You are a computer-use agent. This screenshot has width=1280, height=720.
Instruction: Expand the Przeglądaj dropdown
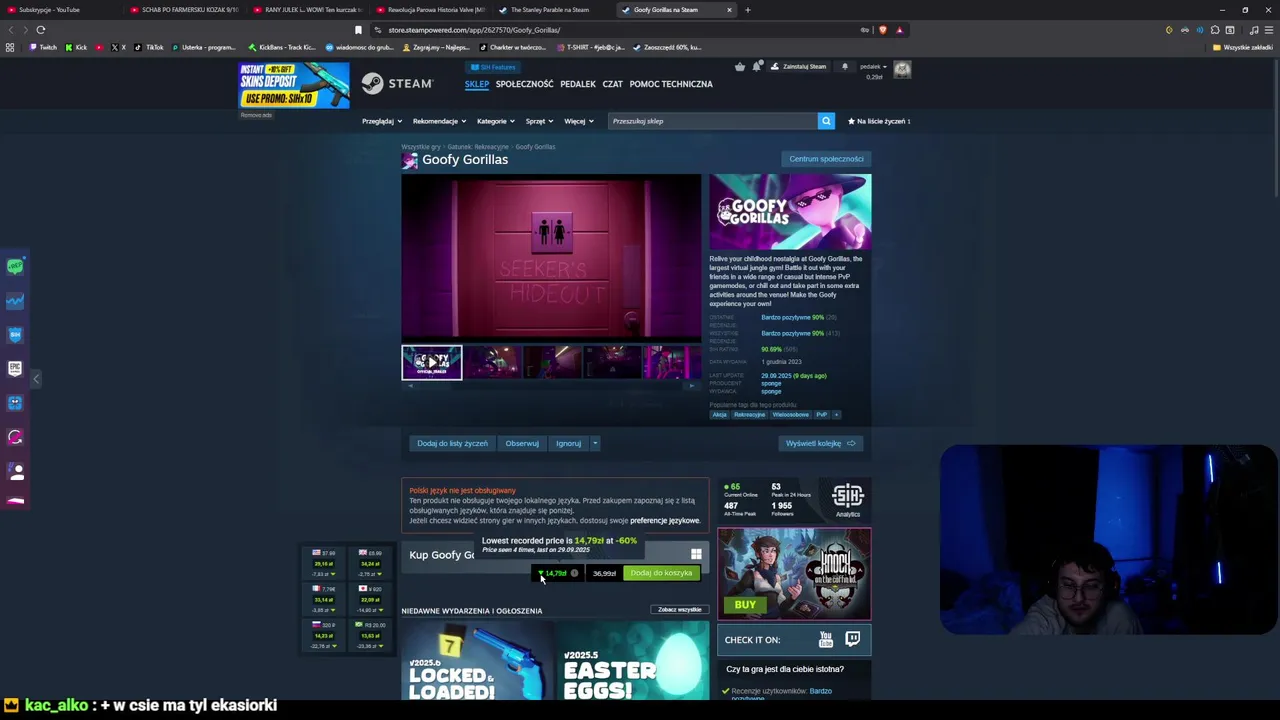tap(382, 121)
